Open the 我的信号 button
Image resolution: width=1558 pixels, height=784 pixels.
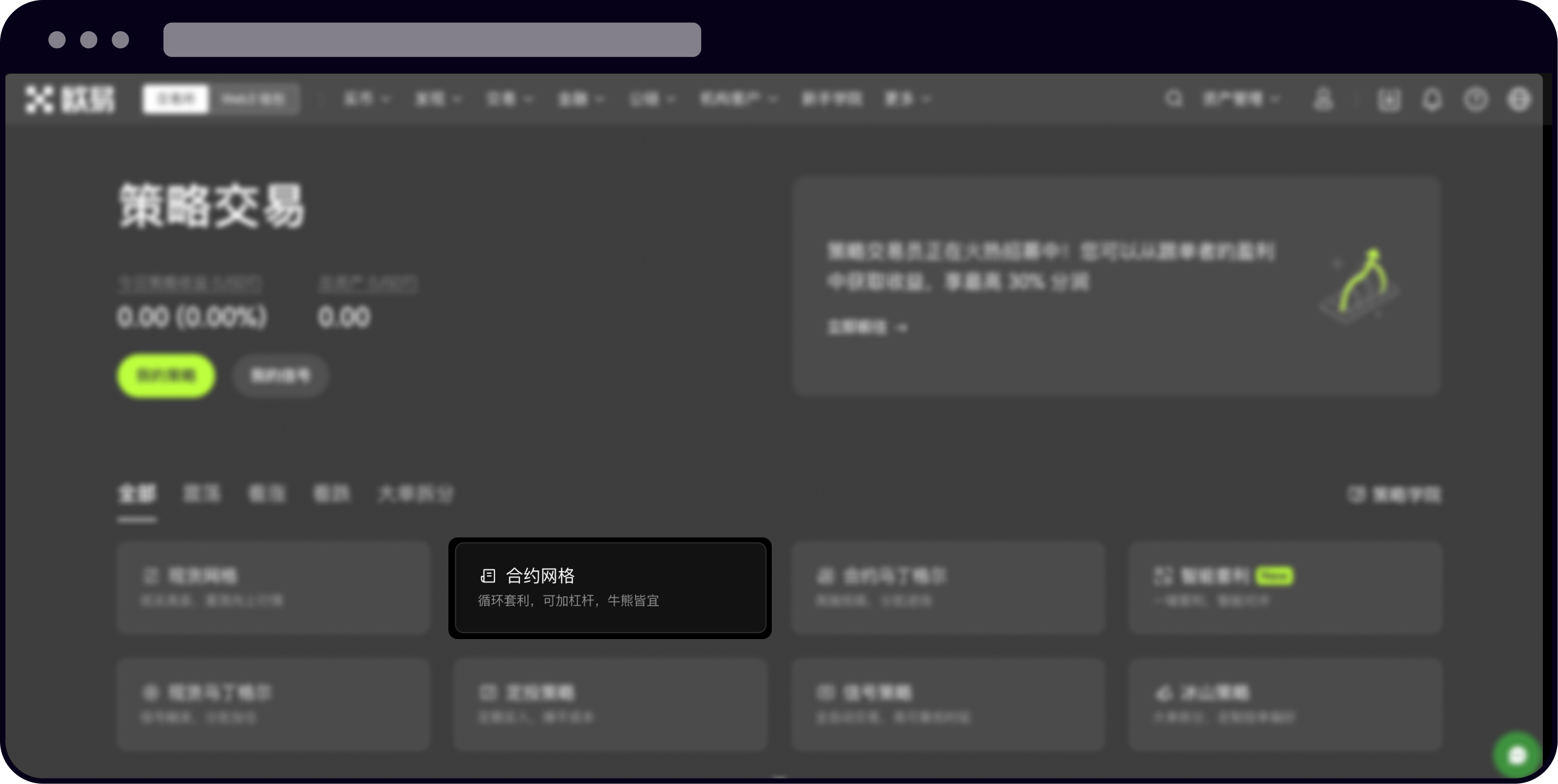pyautogui.click(x=279, y=375)
